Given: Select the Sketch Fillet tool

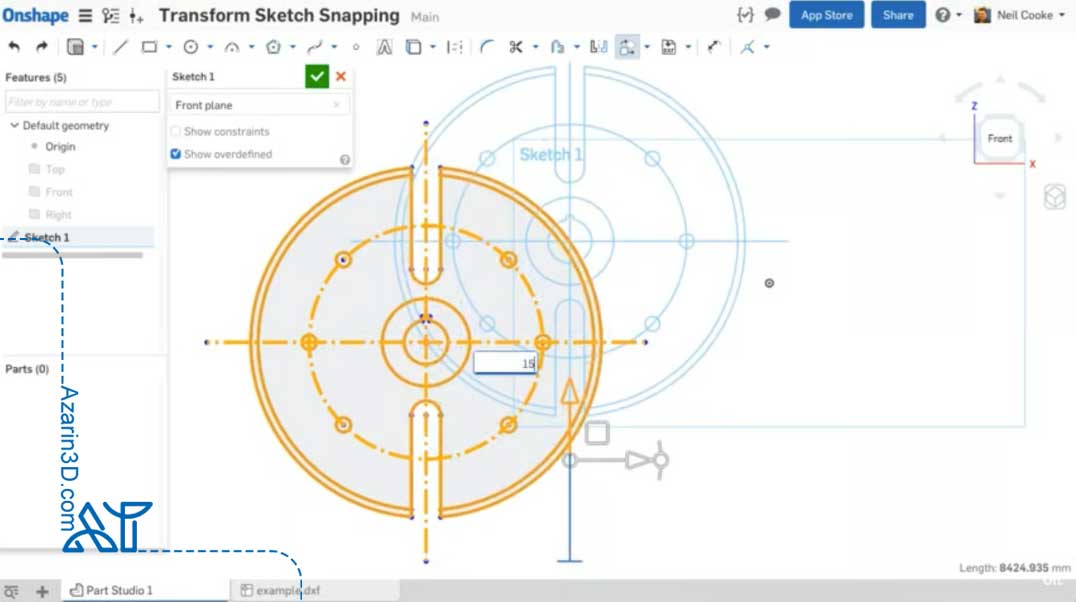Looking at the screenshot, I should pos(487,47).
